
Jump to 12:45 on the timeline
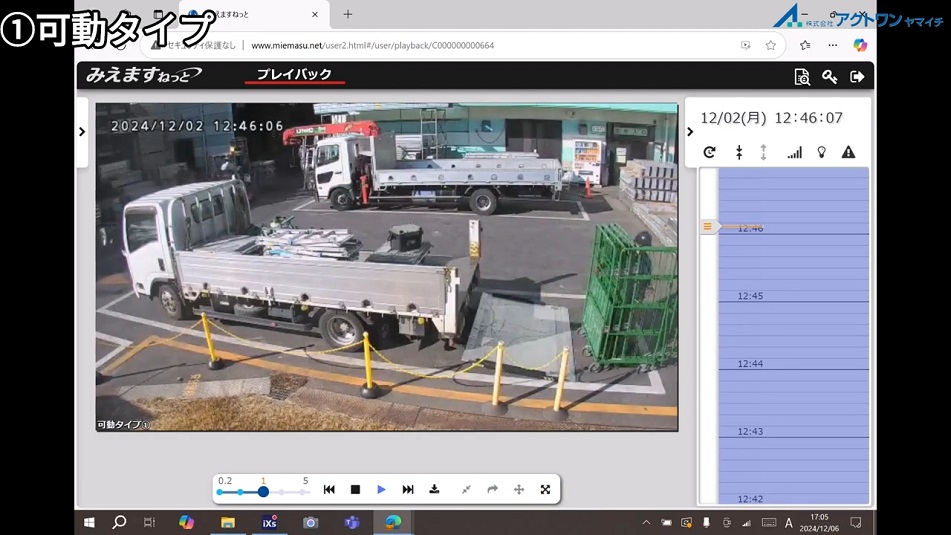coord(750,296)
